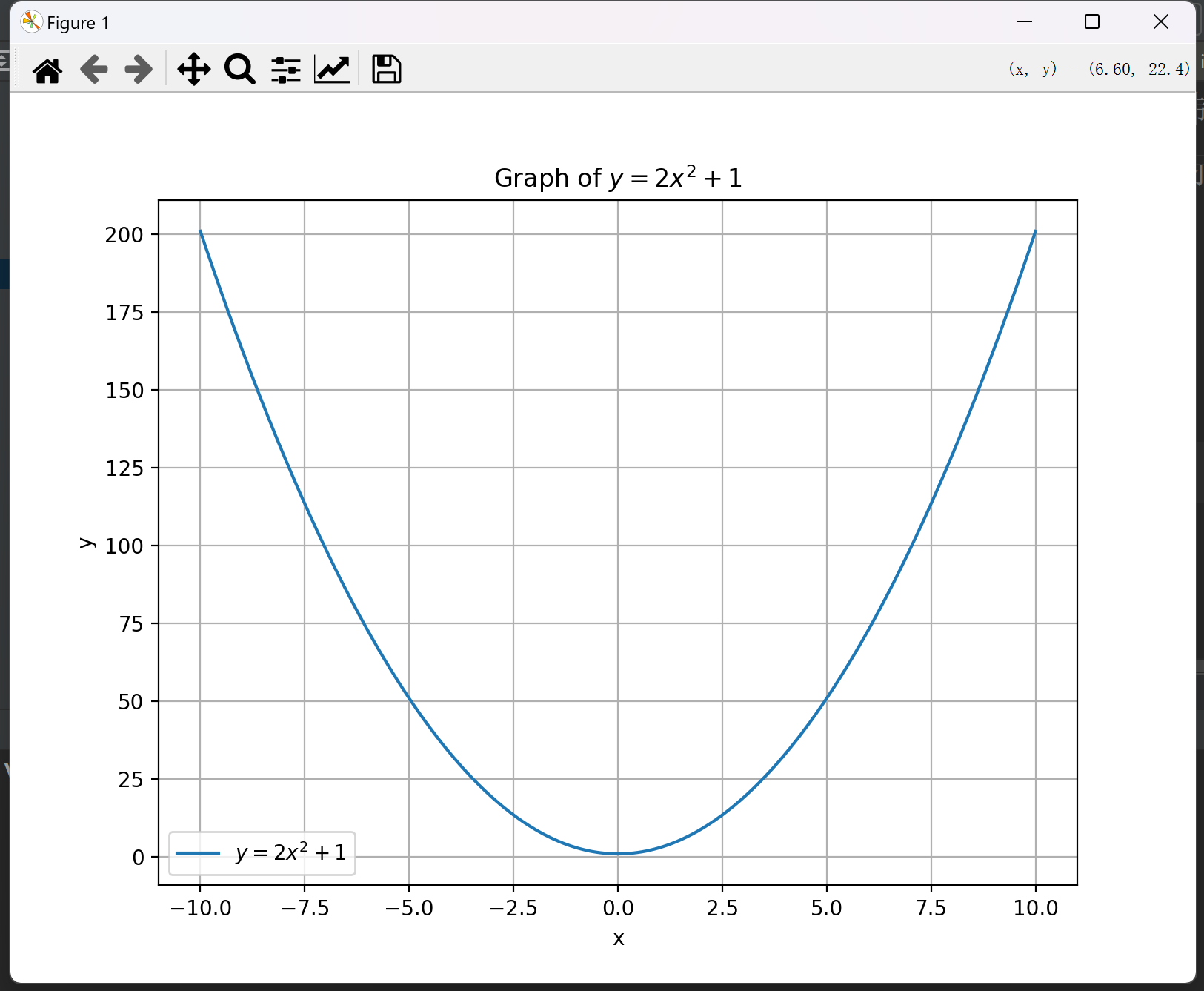
Task: Click the x-axis tick label '−5.0'
Action: pyautogui.click(x=409, y=908)
